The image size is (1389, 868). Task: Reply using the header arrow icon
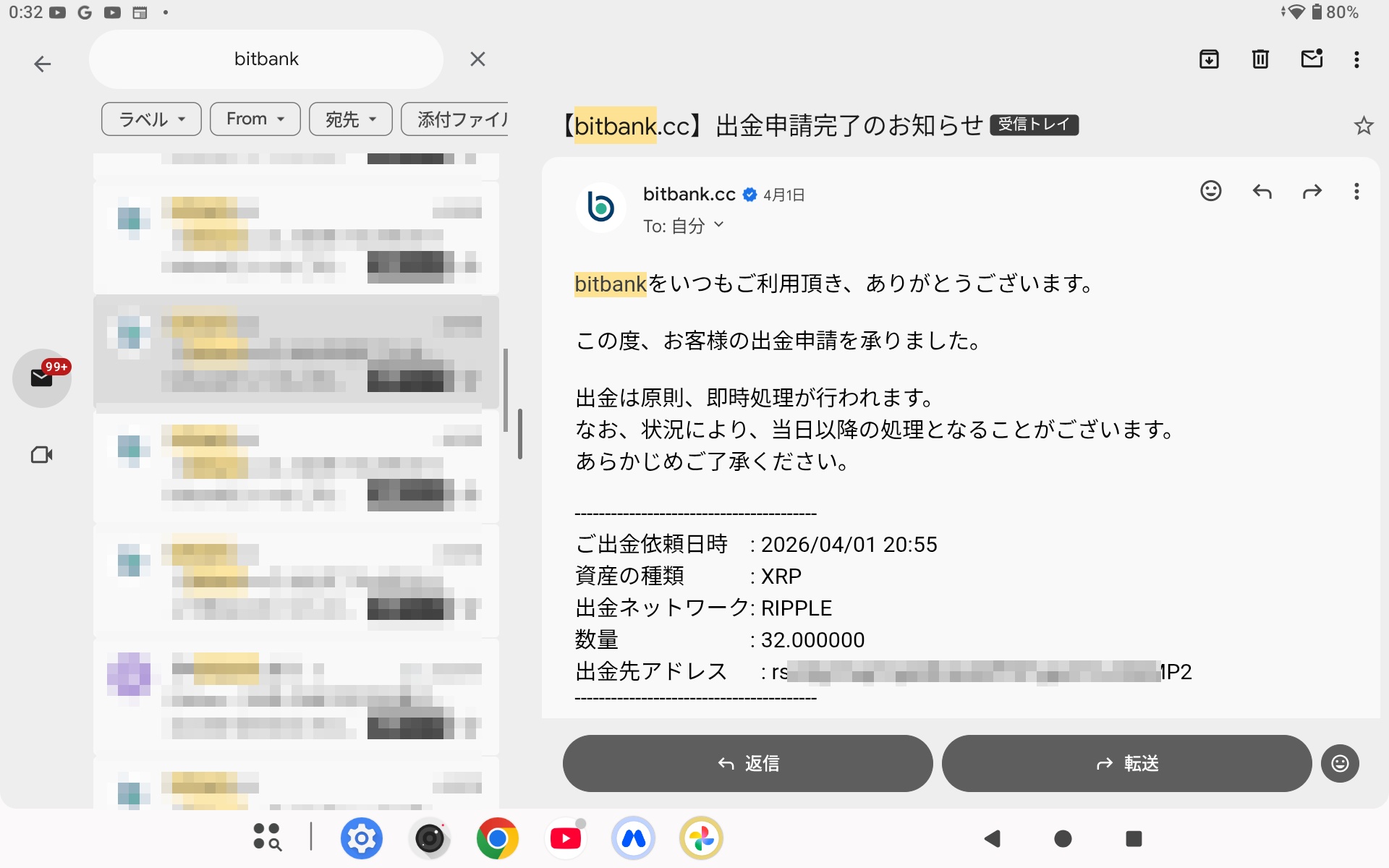[x=1262, y=191]
